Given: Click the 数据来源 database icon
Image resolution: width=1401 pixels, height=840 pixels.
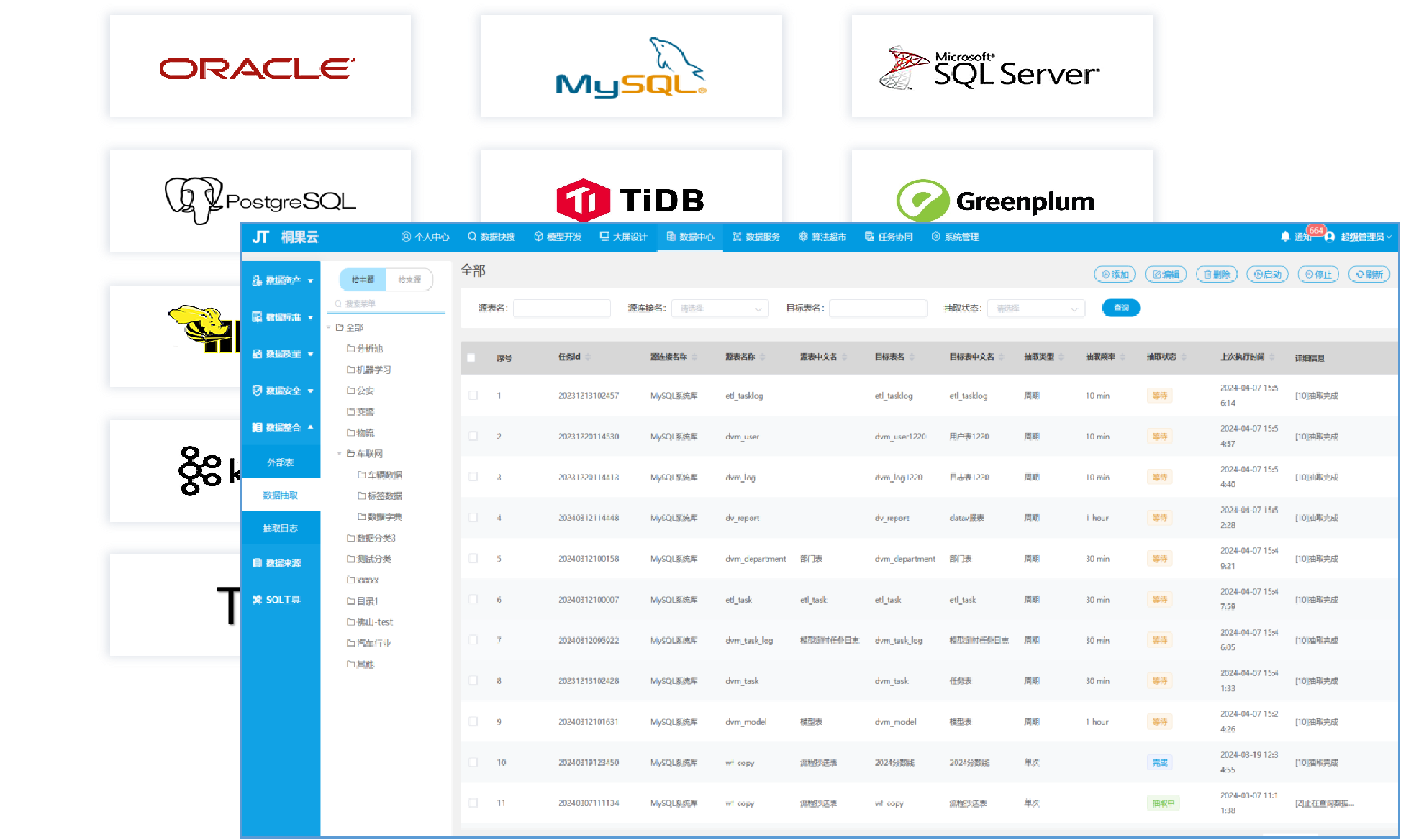Looking at the screenshot, I should pos(257,563).
